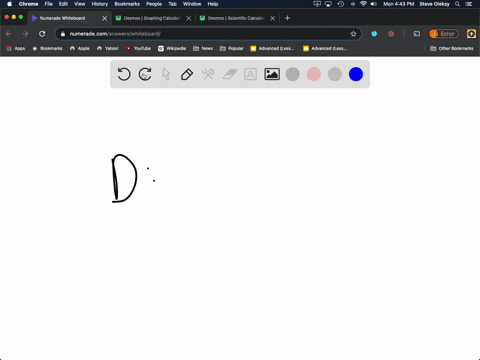This screenshot has height=360, width=480.
Task: Close the Desmos Scientific Calculator tab
Action: point(273,18)
